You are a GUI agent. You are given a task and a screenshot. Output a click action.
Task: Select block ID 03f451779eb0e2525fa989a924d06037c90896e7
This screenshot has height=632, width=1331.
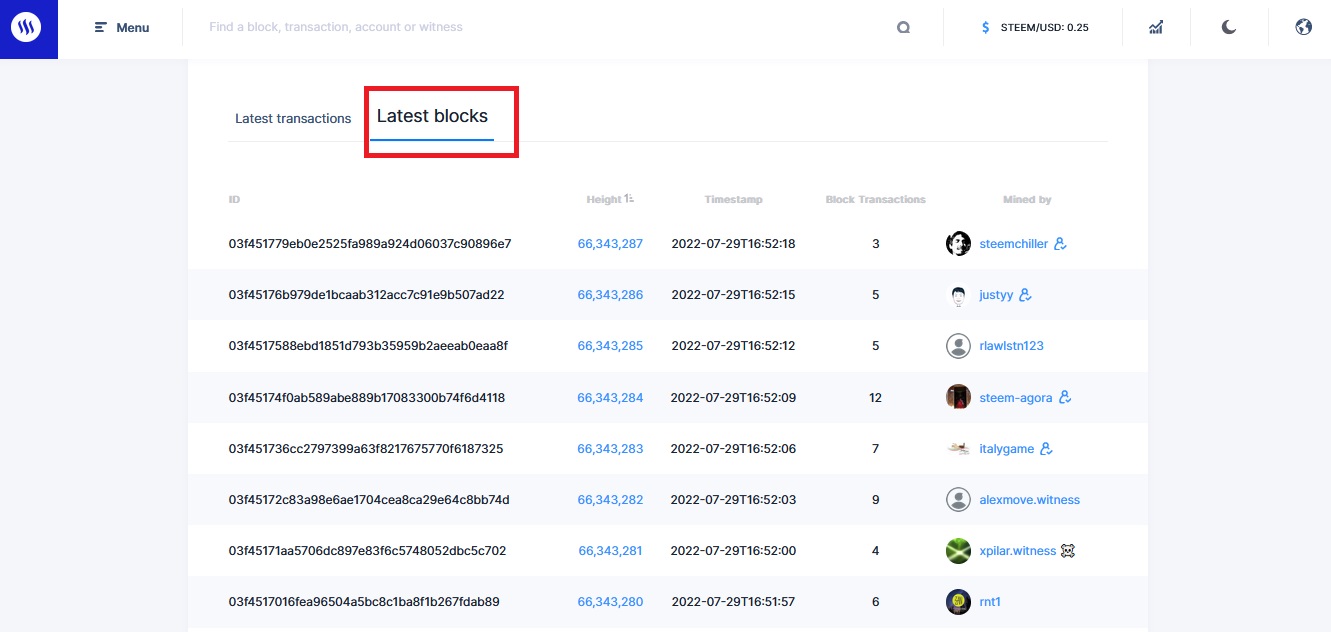(370, 244)
